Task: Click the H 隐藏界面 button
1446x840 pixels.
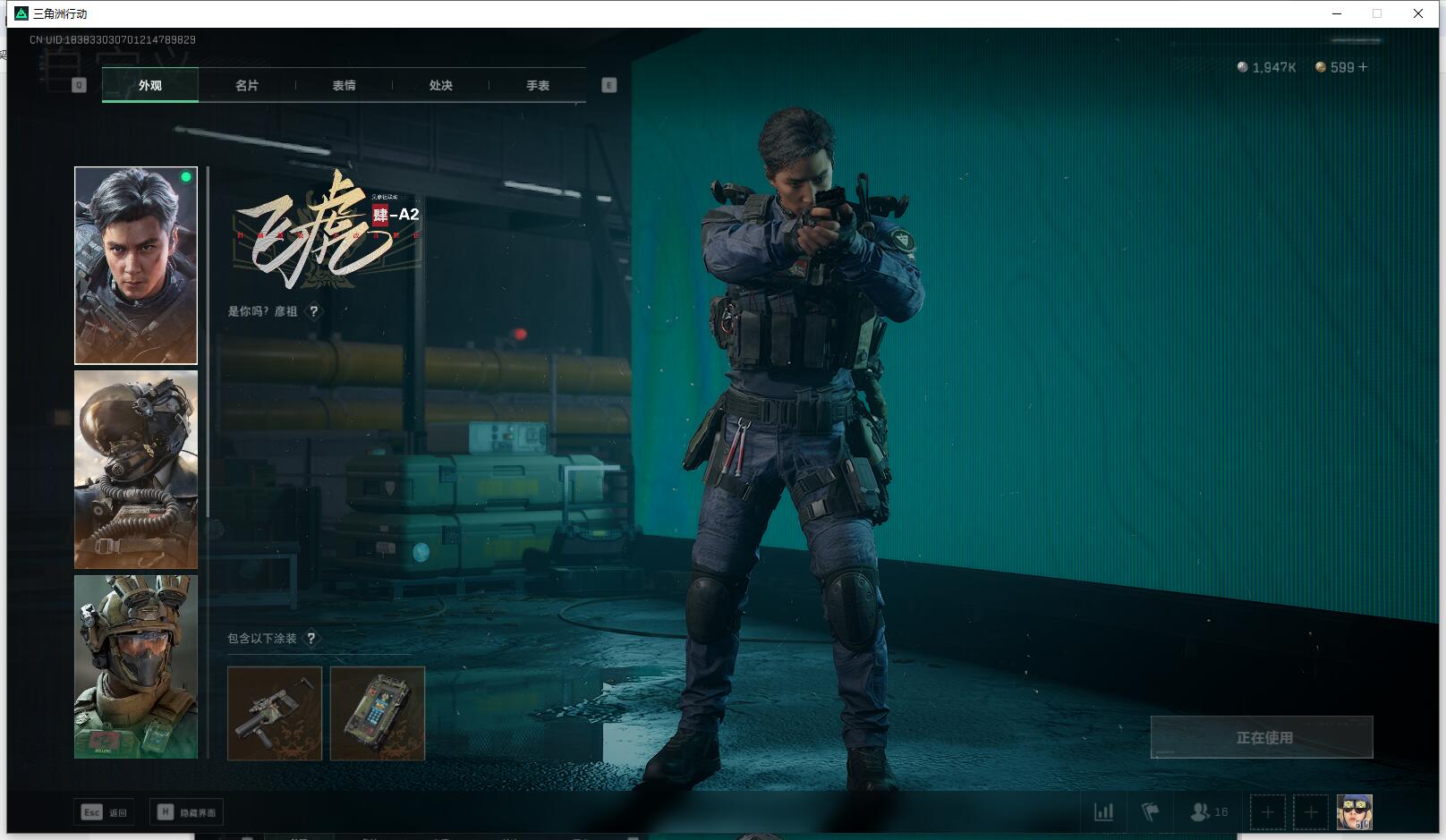Action: coord(186,812)
